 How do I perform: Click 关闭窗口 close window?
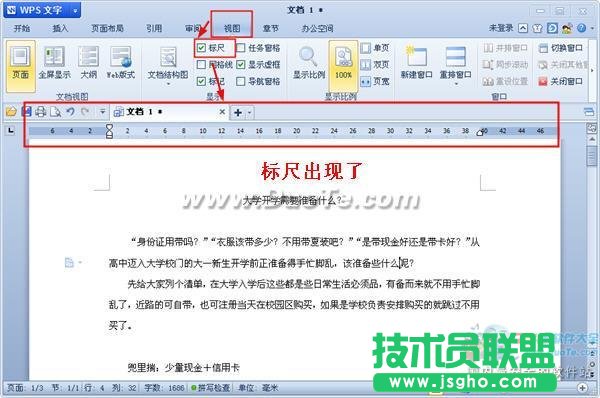tap(561, 81)
